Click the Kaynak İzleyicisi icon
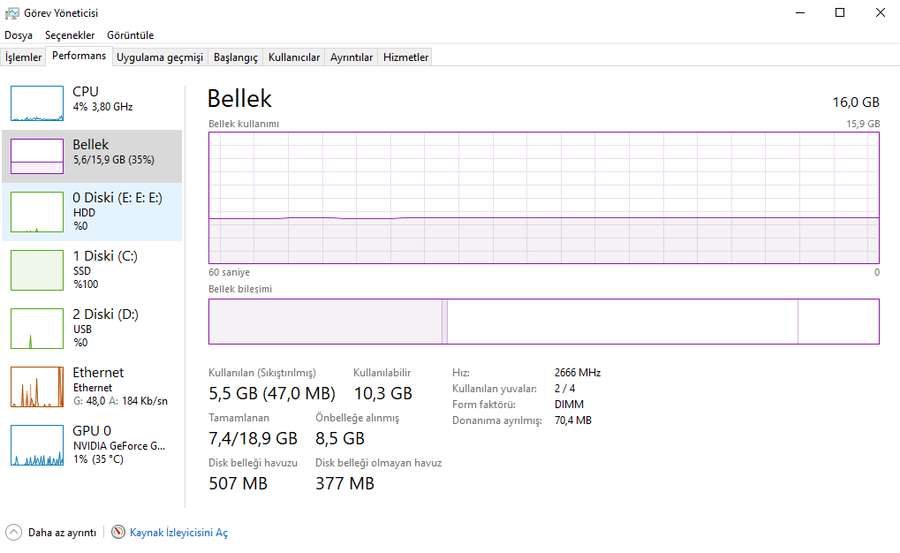900x553 pixels. click(x=119, y=533)
